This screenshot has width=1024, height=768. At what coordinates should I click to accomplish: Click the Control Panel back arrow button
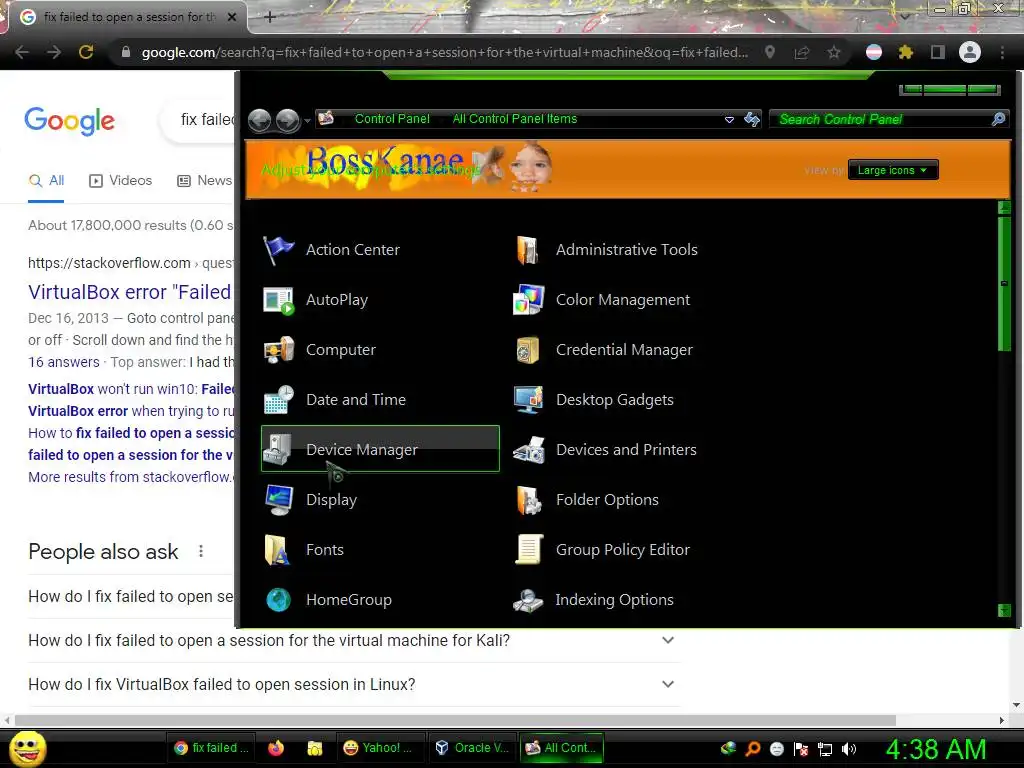pos(259,120)
